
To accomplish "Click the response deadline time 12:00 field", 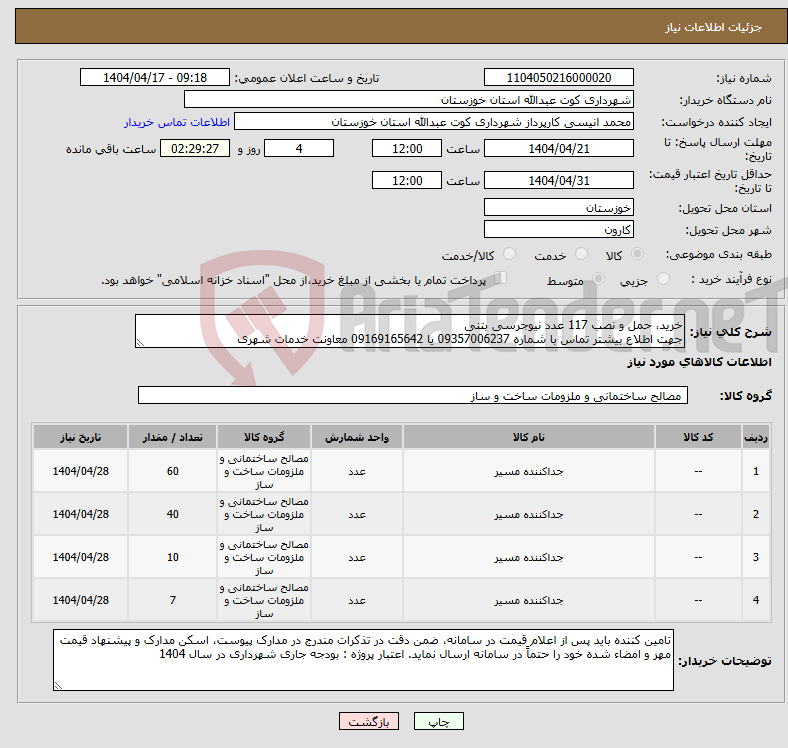I will 407,148.
